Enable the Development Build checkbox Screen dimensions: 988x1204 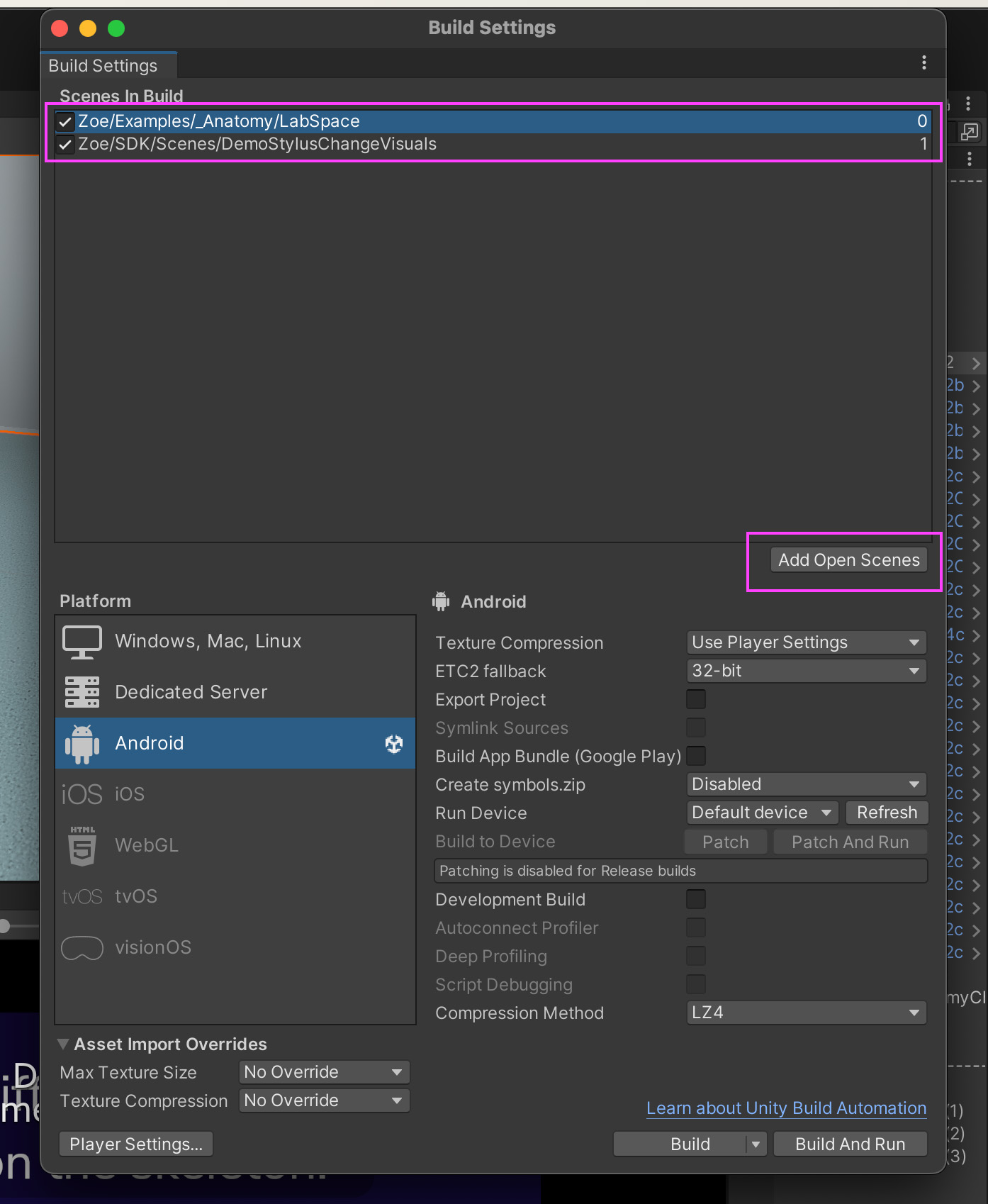coord(696,899)
